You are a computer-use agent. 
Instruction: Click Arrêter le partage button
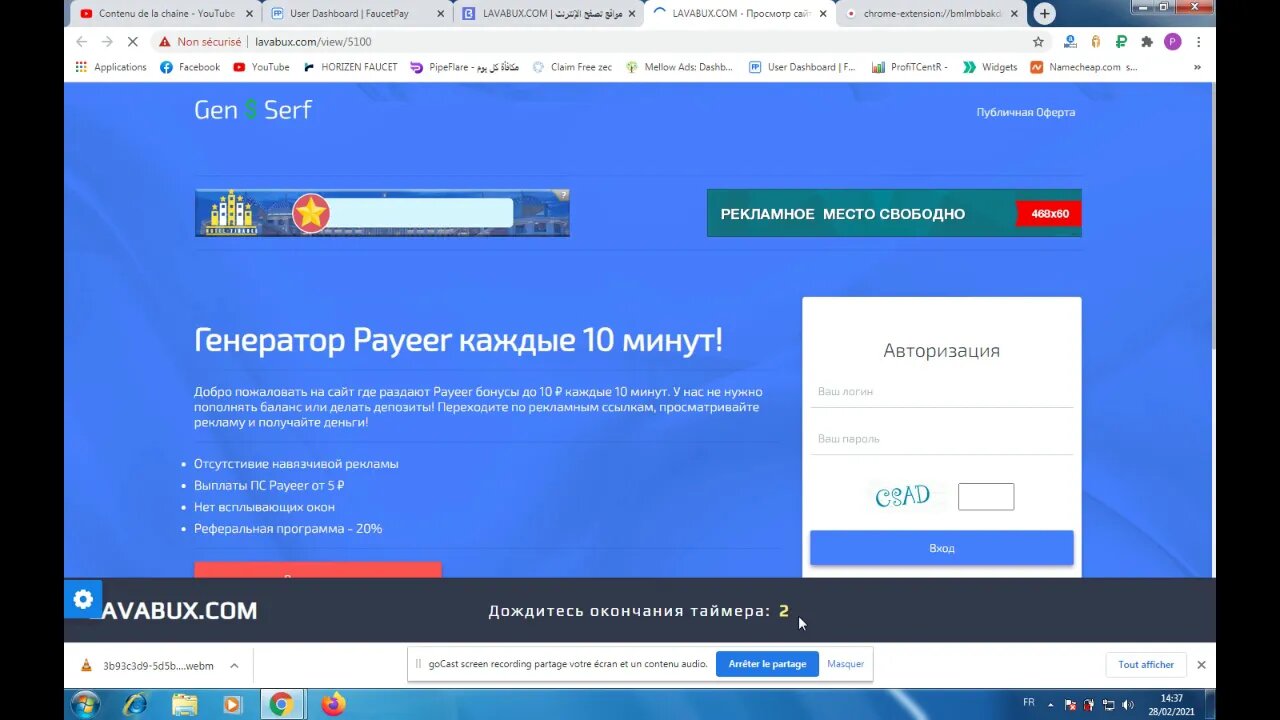tap(767, 664)
